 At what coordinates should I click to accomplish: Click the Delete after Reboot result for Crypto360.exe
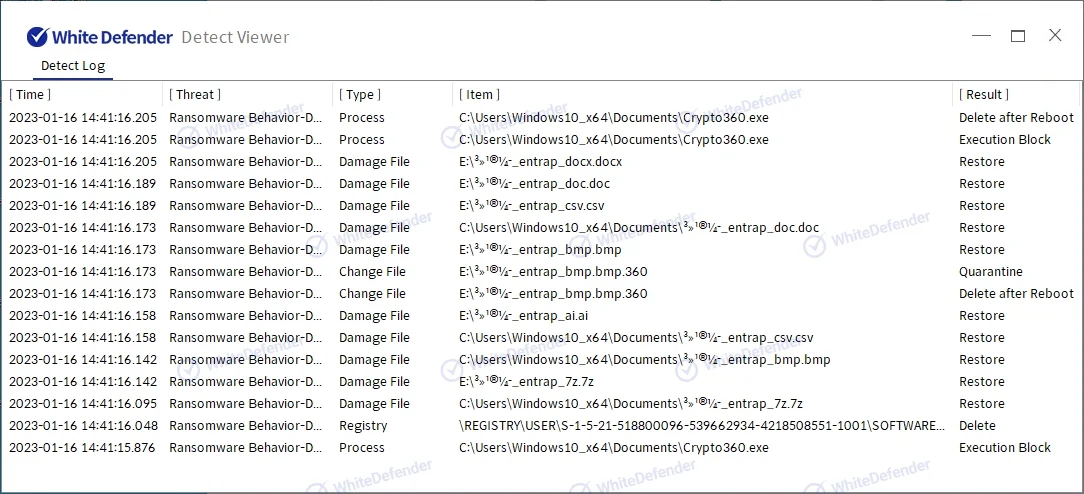pos(1016,118)
